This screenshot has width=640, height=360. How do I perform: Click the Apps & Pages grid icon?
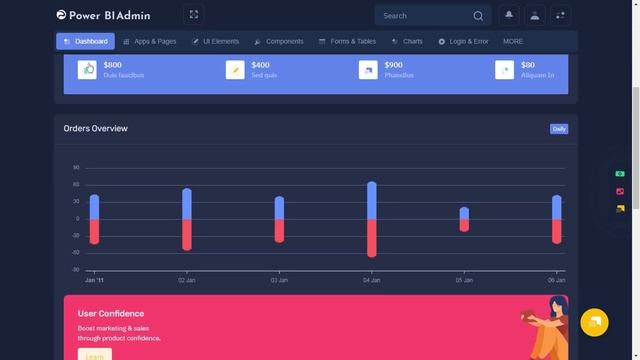126,42
